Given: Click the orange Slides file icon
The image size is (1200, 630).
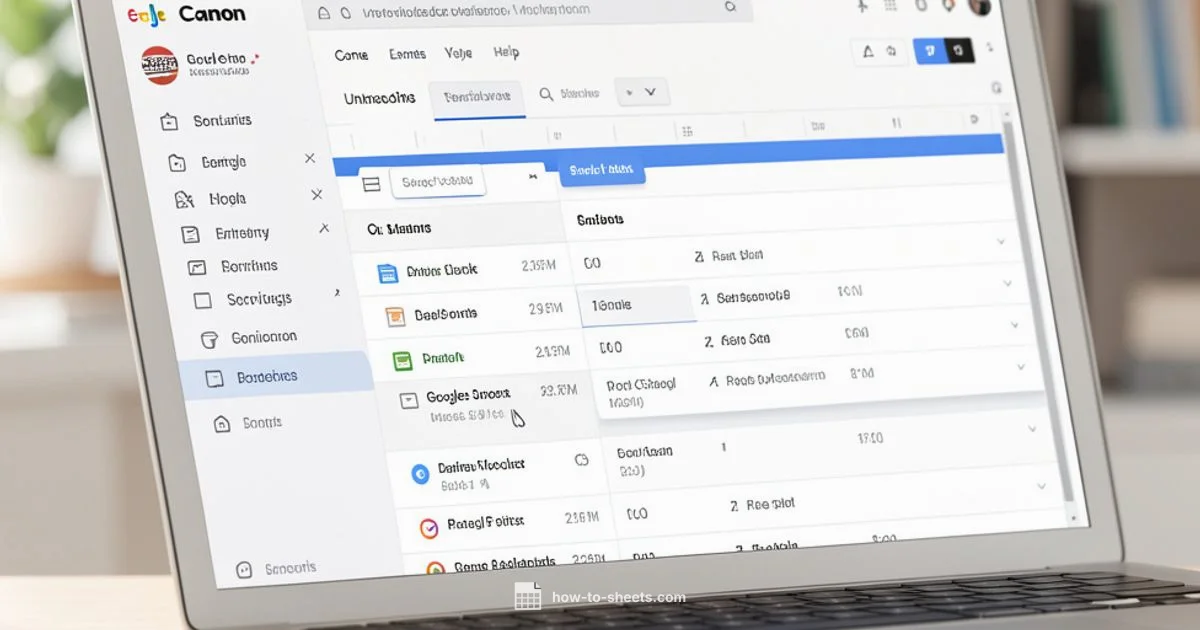Looking at the screenshot, I should click(x=396, y=317).
